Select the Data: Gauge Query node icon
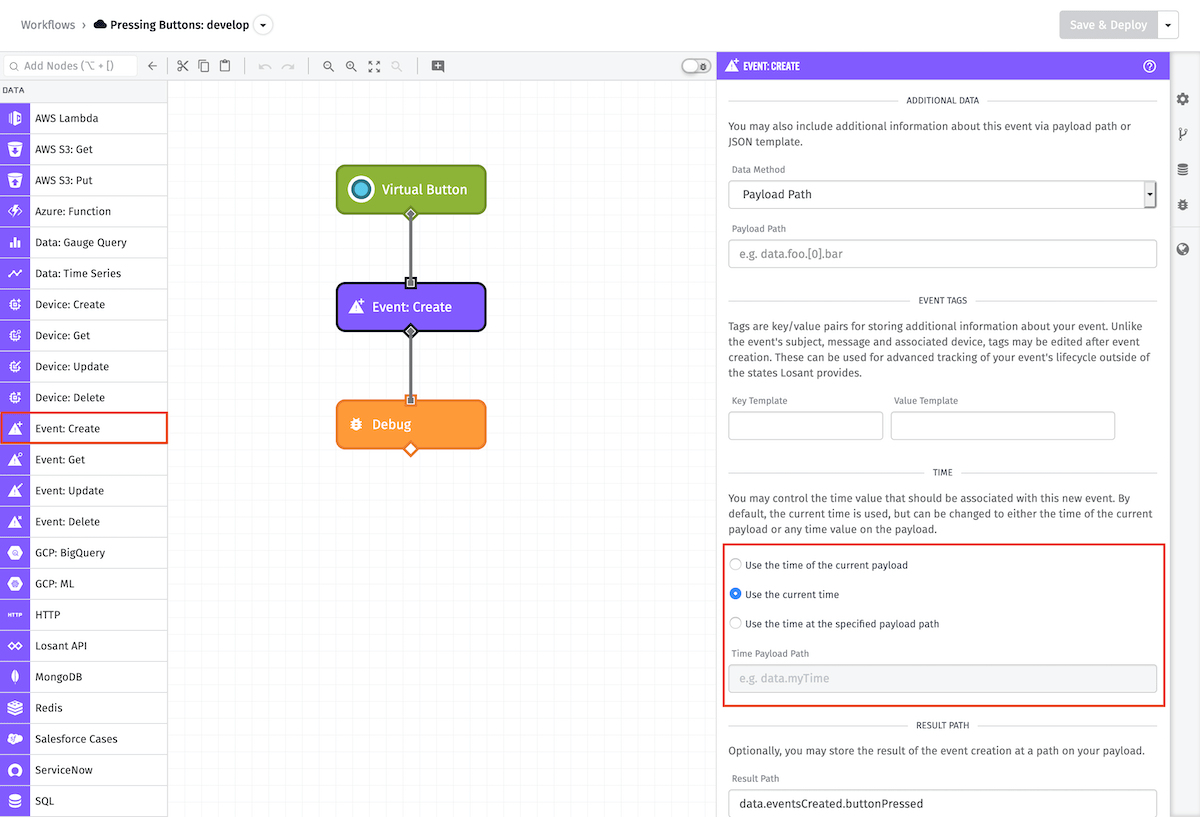Image resolution: width=1200 pixels, height=817 pixels. click(x=15, y=242)
